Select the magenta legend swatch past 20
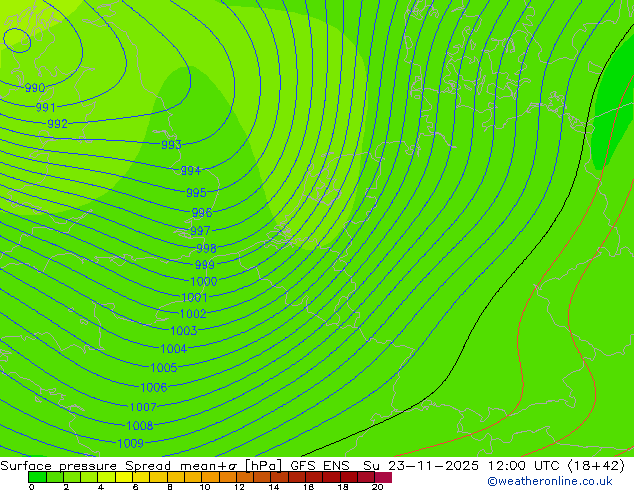 tap(383, 477)
